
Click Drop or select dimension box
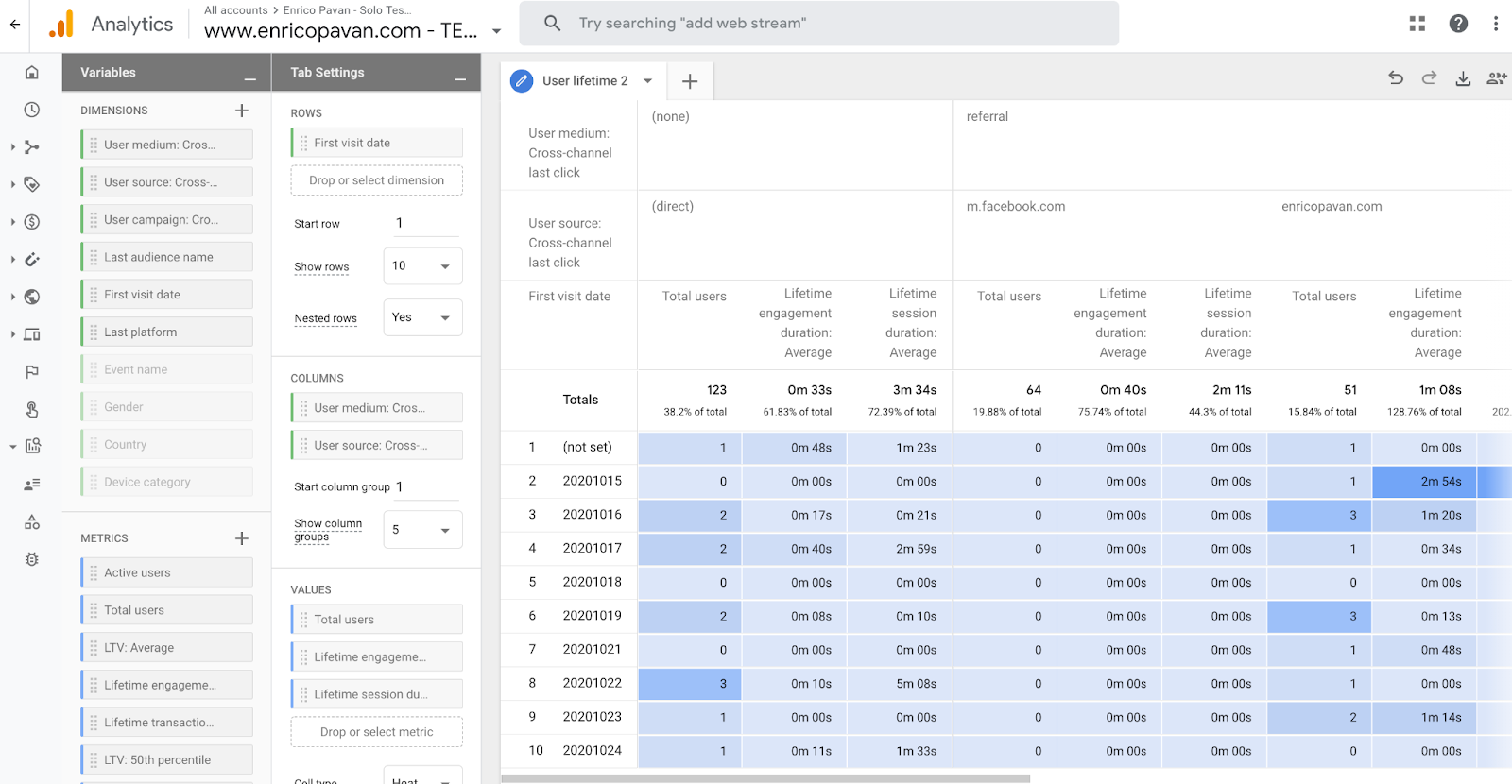pyautogui.click(x=376, y=180)
